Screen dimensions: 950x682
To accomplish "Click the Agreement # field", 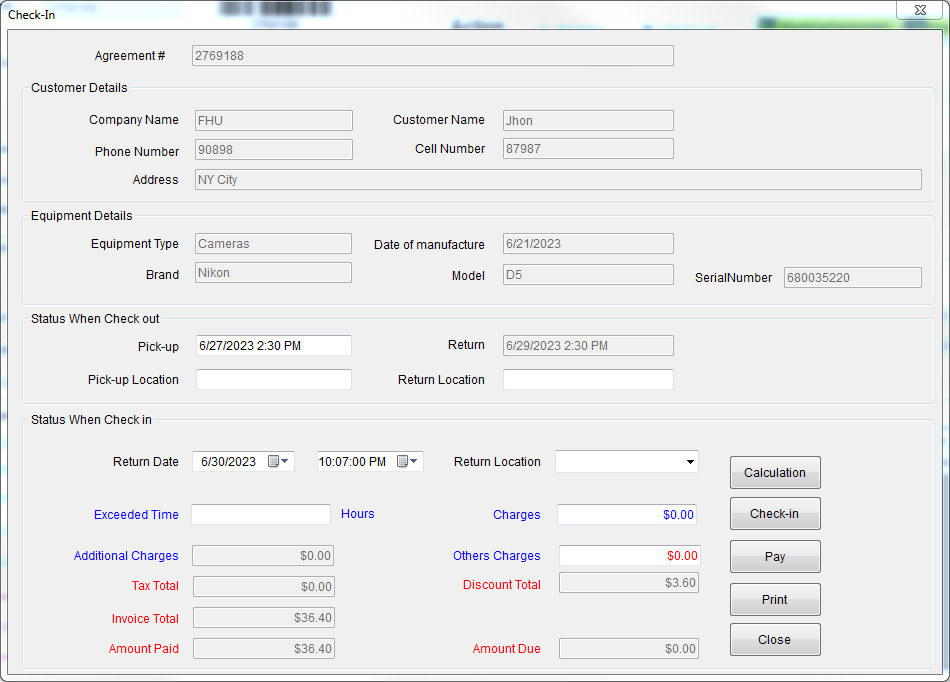I will coord(433,56).
